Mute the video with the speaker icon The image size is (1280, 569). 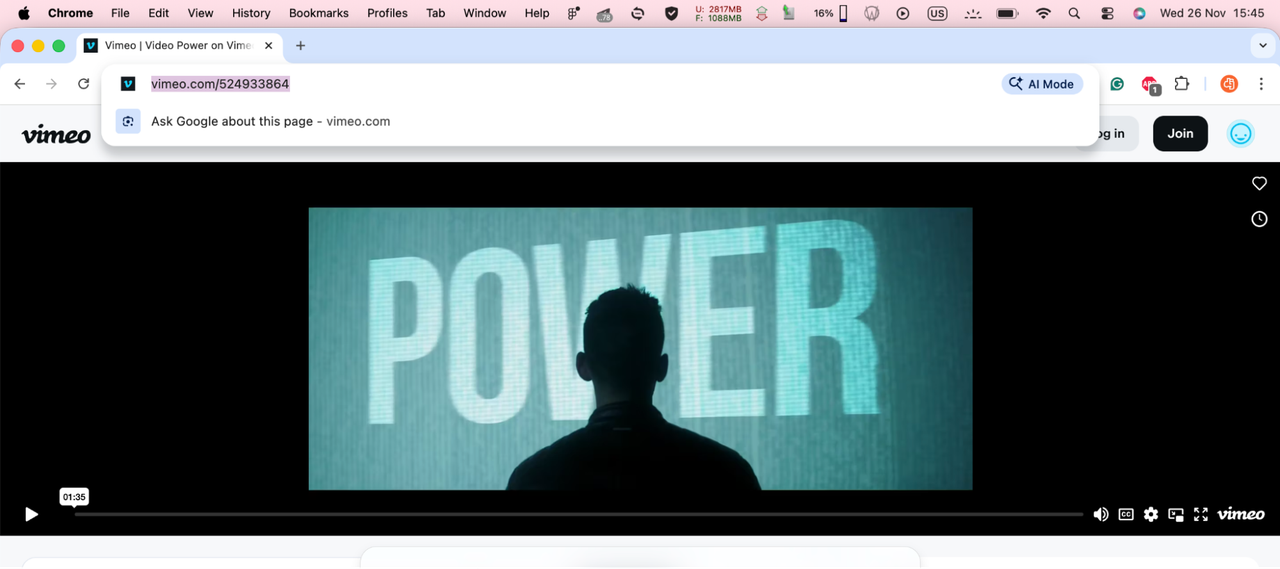click(1101, 514)
